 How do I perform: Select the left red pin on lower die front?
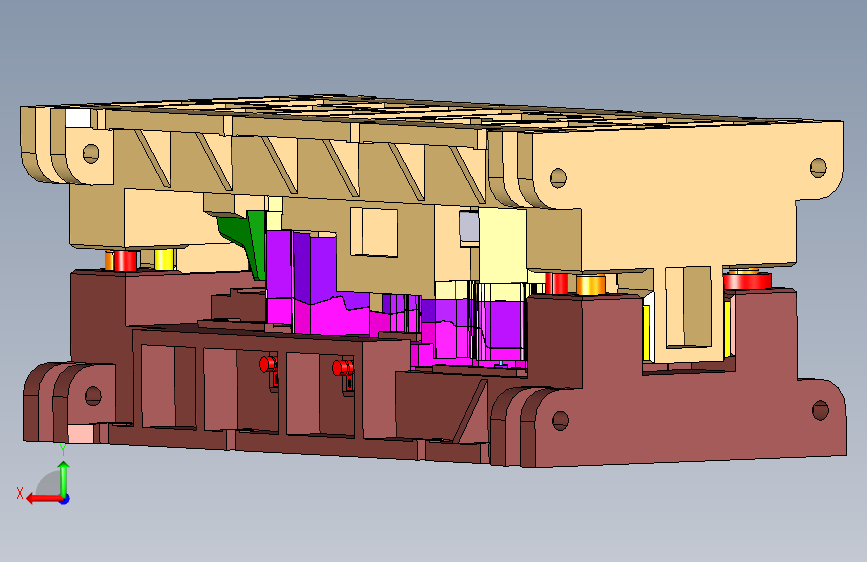[x=268, y=365]
